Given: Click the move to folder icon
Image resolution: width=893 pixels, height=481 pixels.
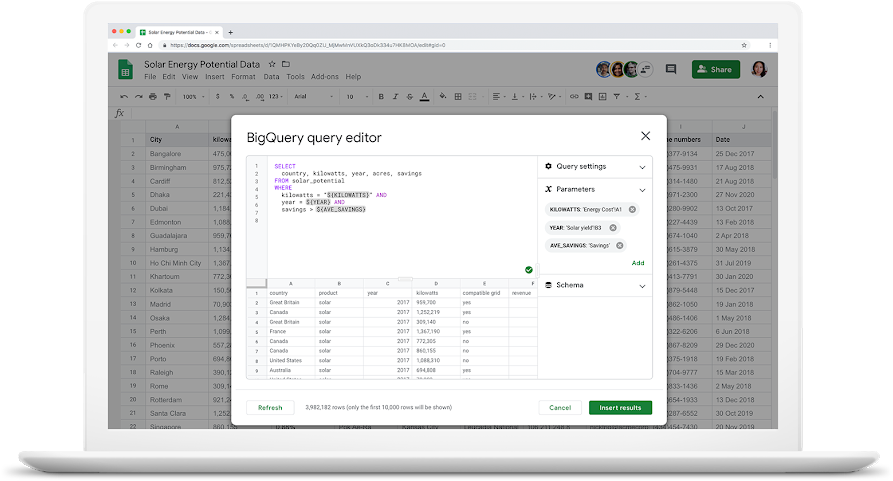Looking at the screenshot, I should tap(286, 64).
